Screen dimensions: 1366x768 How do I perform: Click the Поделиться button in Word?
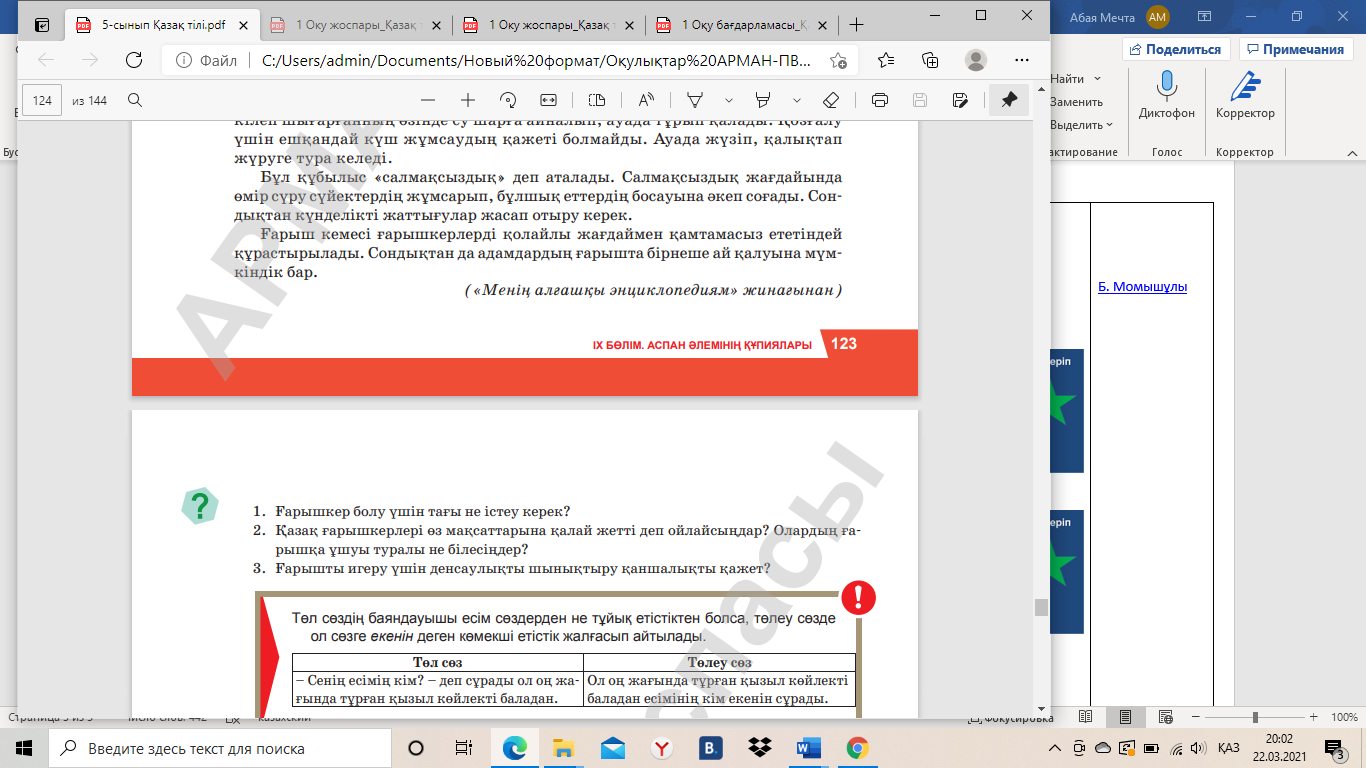coord(1175,49)
